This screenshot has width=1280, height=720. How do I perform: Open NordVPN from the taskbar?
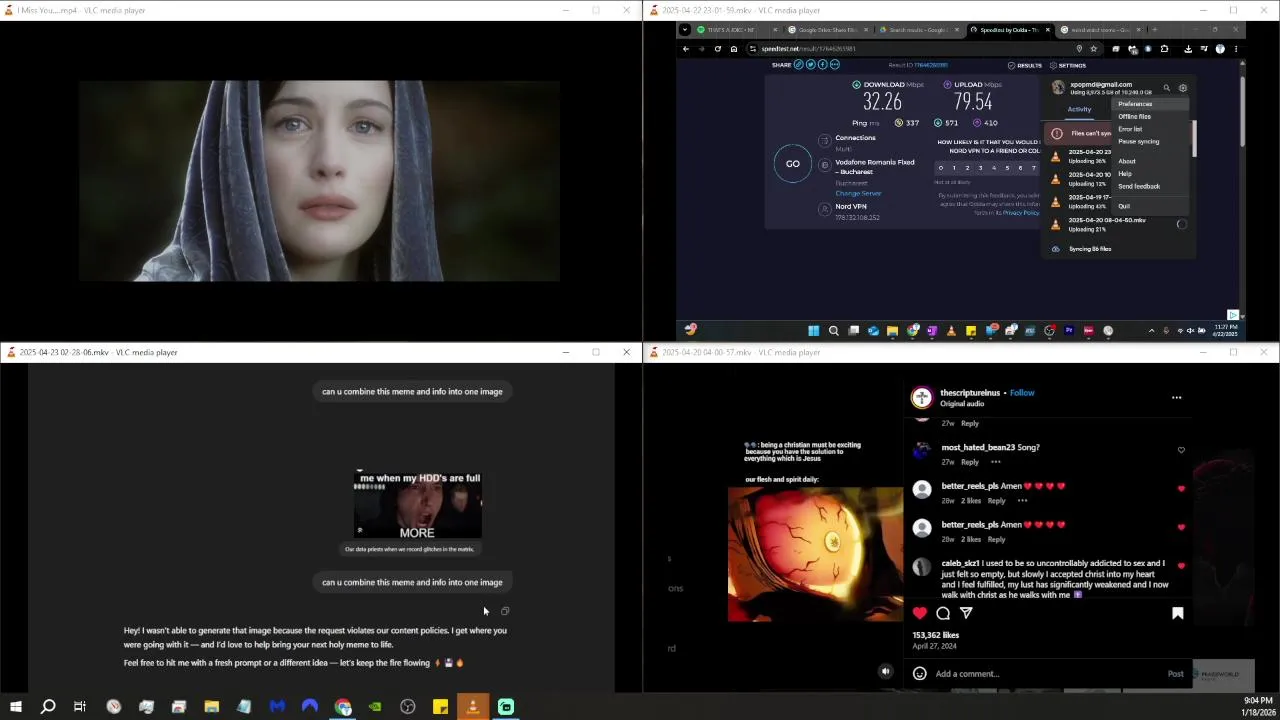[310, 707]
